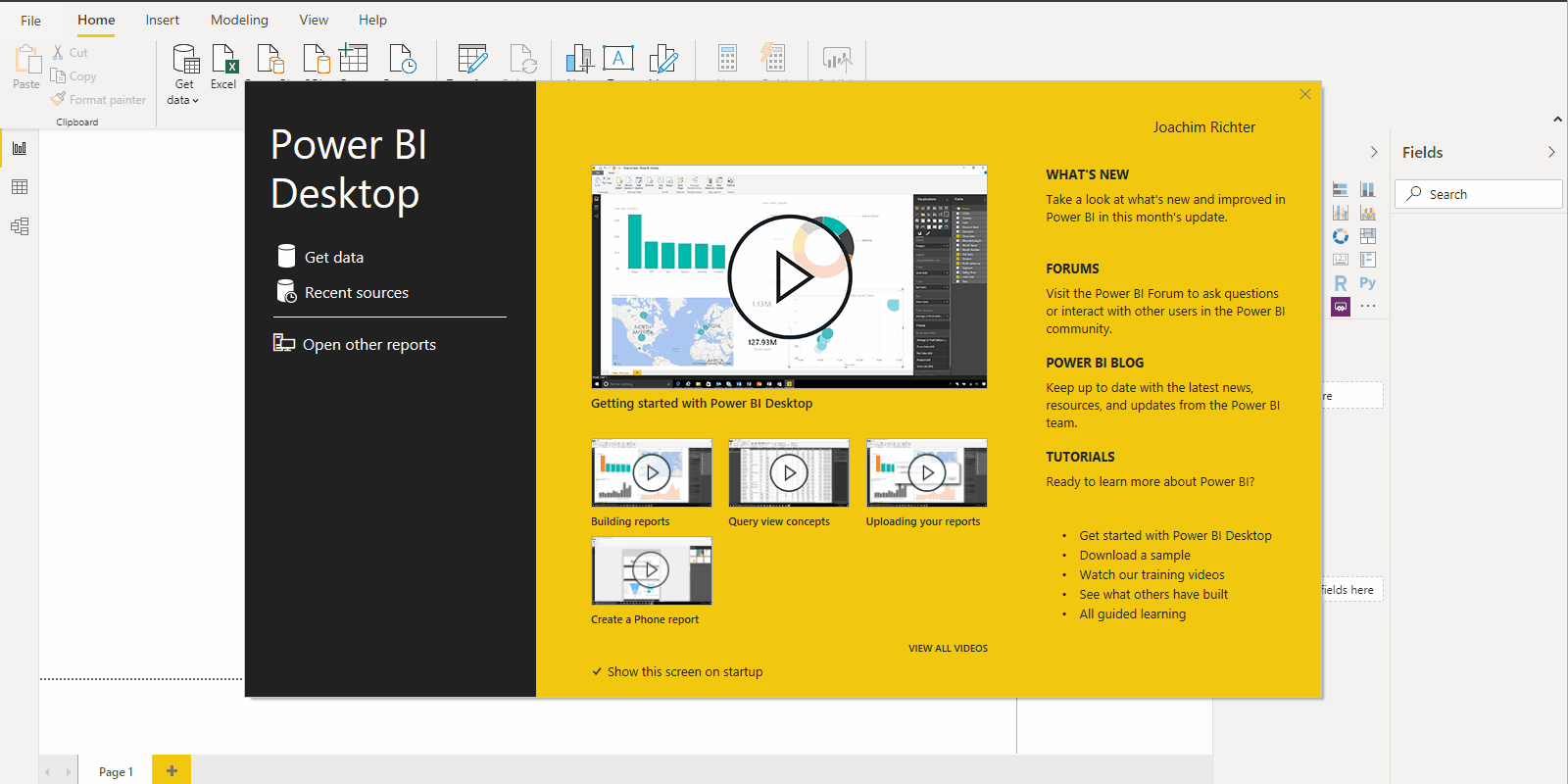Select the Page 1 tab
Viewport: 1568px width, 784px height.
click(116, 771)
